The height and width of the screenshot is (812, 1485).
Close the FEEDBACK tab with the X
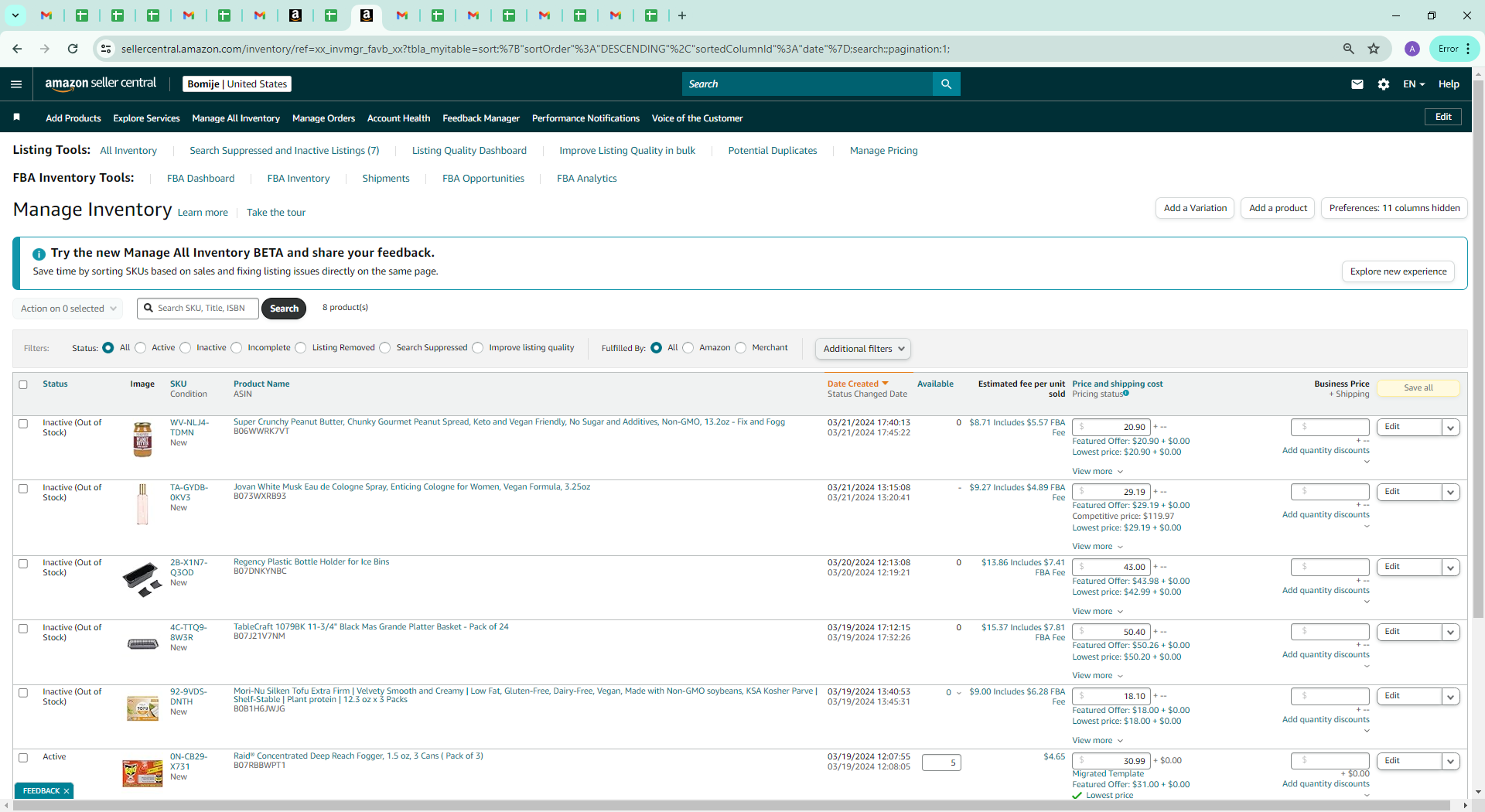tap(67, 791)
